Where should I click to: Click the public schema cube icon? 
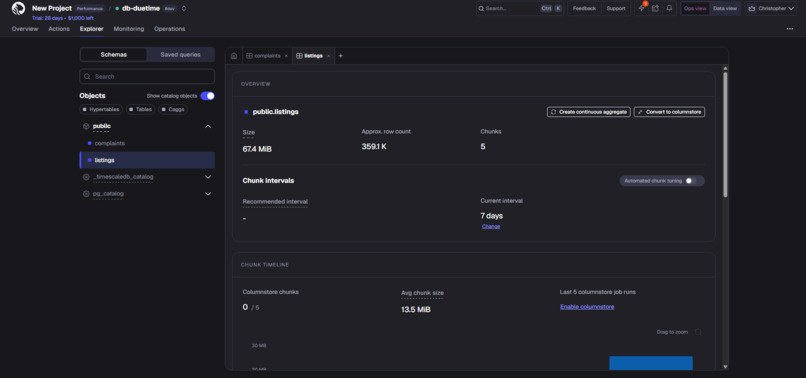coord(86,127)
